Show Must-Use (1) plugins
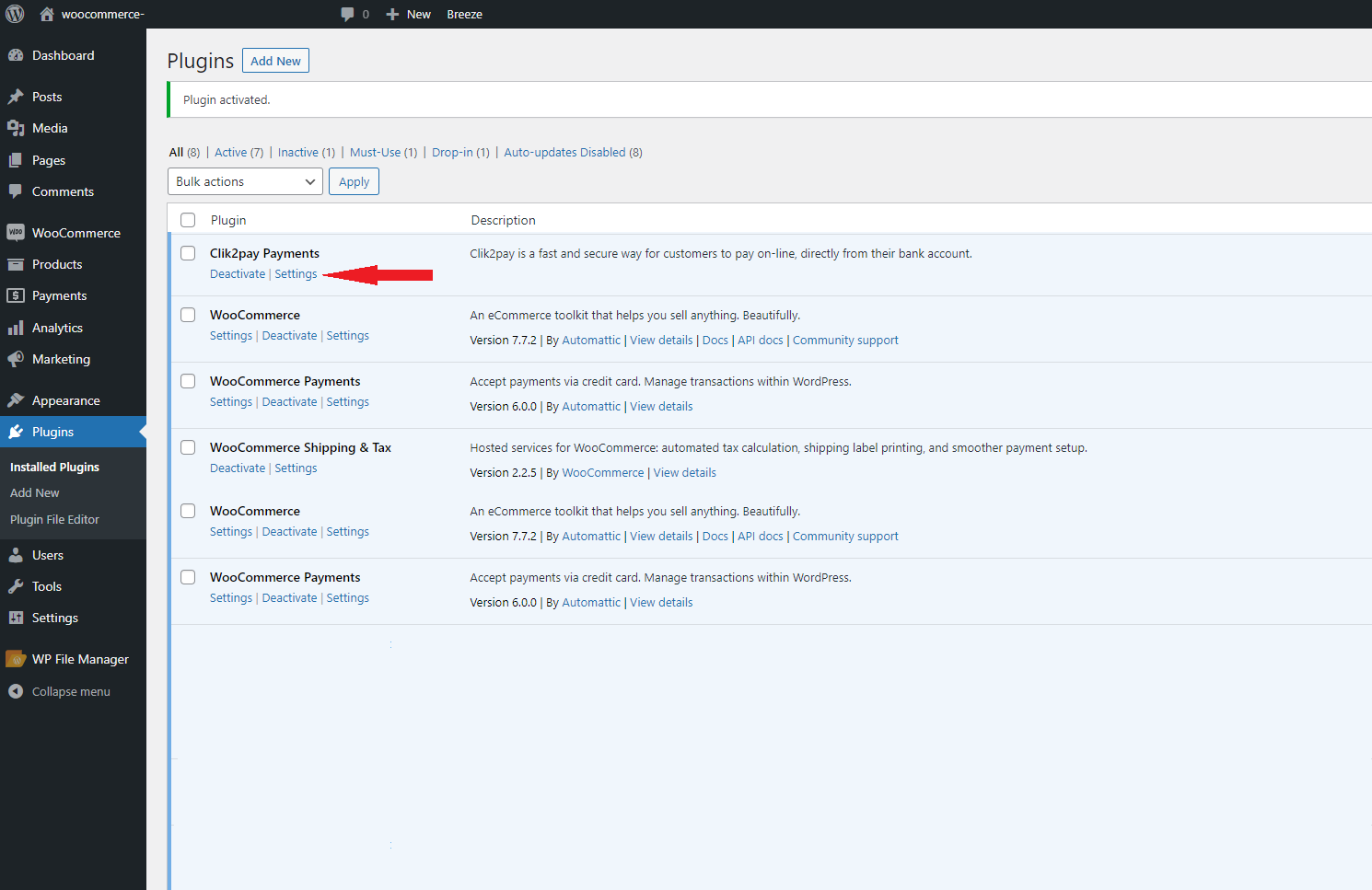 point(383,153)
